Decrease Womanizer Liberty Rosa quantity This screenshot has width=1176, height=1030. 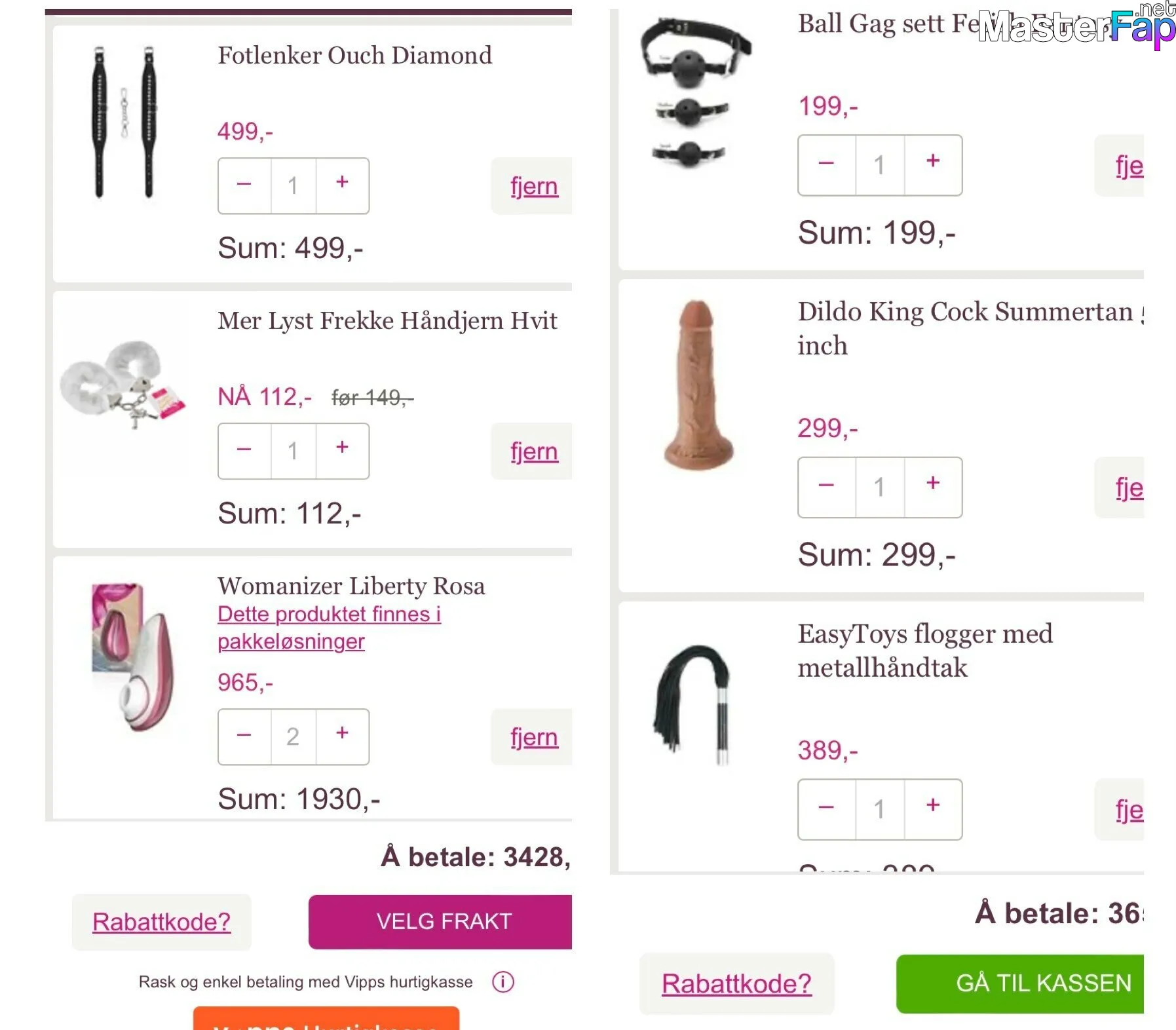[x=244, y=736]
